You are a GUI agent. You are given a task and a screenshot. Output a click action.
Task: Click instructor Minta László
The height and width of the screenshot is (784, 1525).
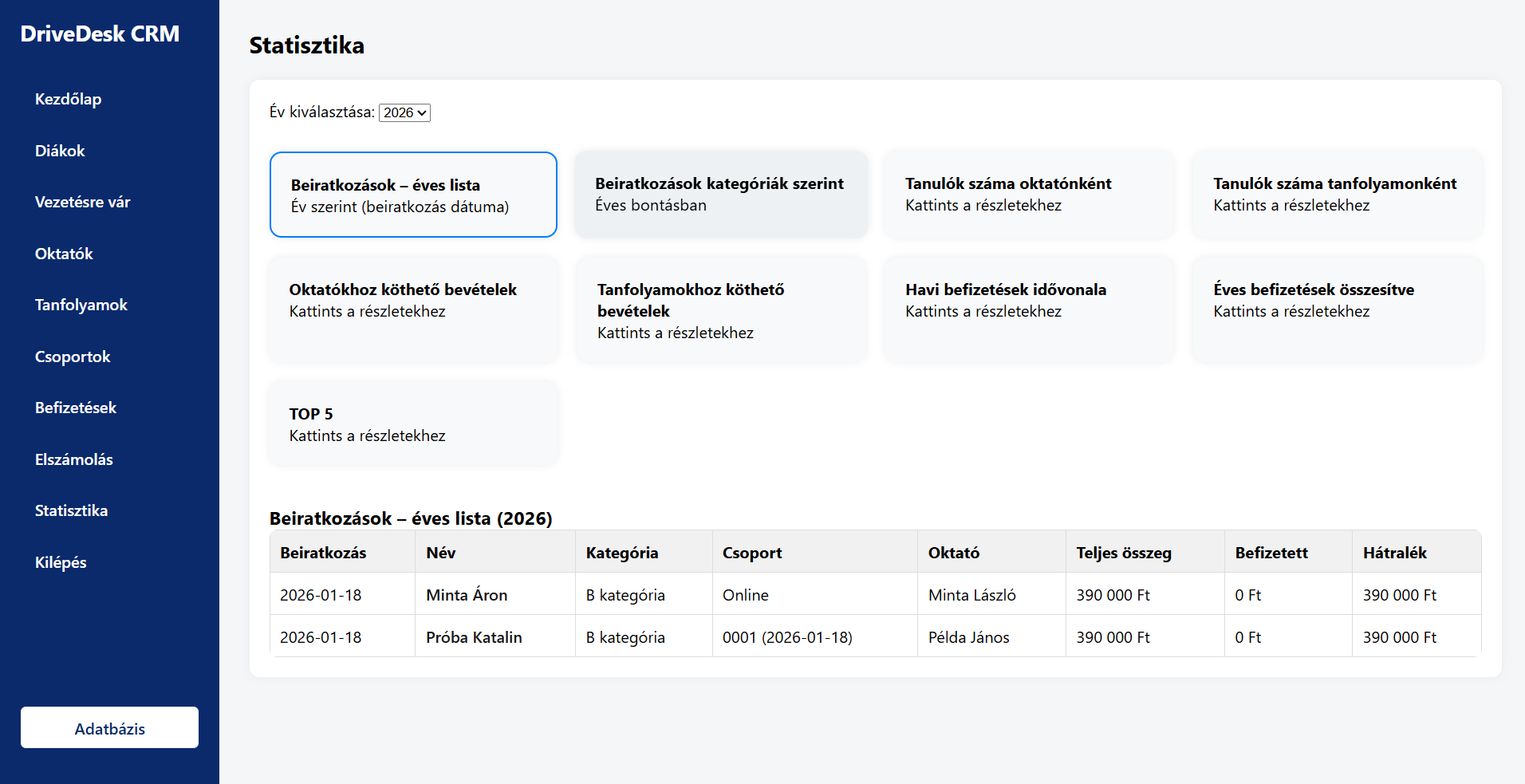pyautogui.click(x=972, y=595)
